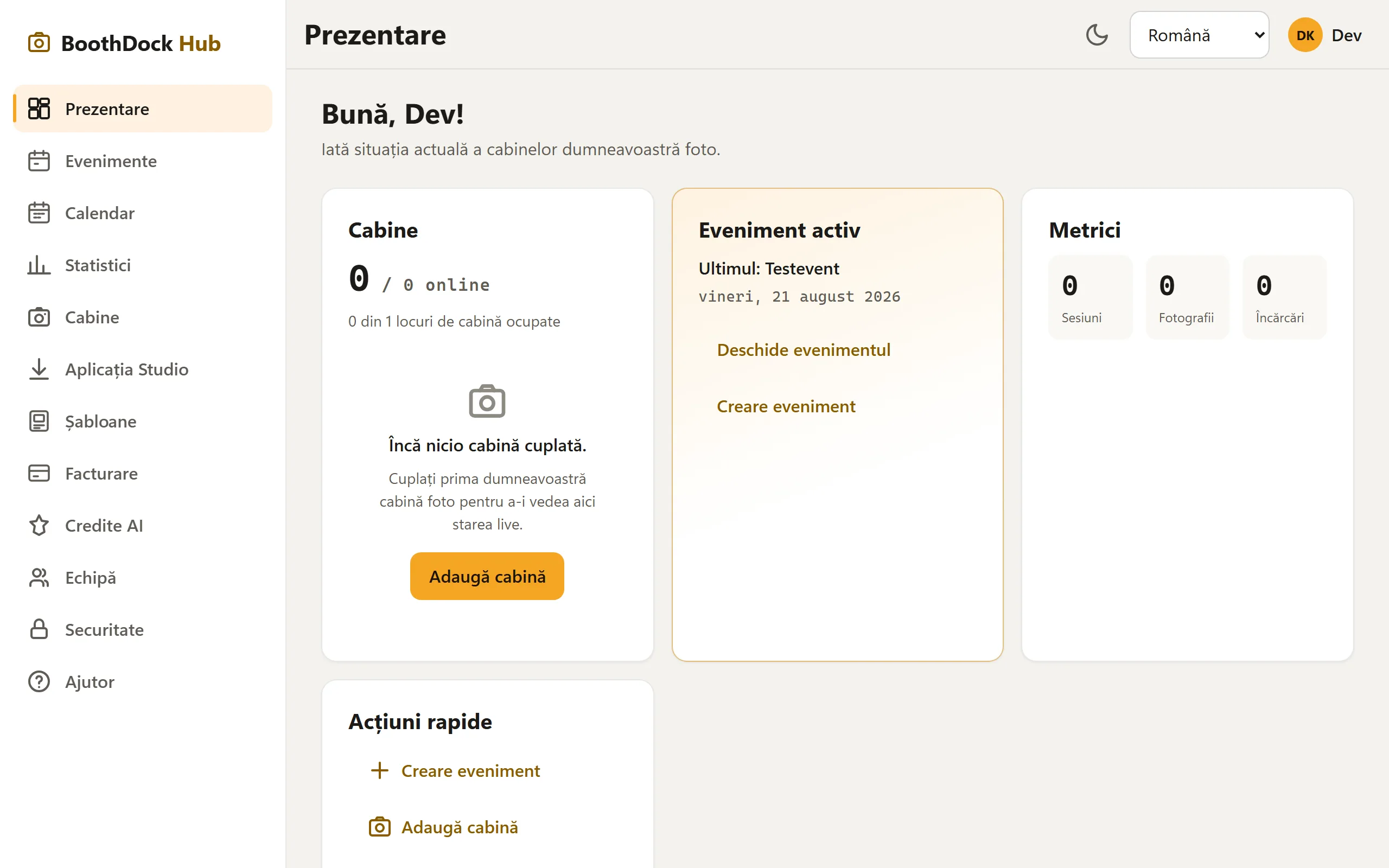The width and height of the screenshot is (1389, 868).
Task: Open the Română language dropdown
Action: click(1199, 35)
